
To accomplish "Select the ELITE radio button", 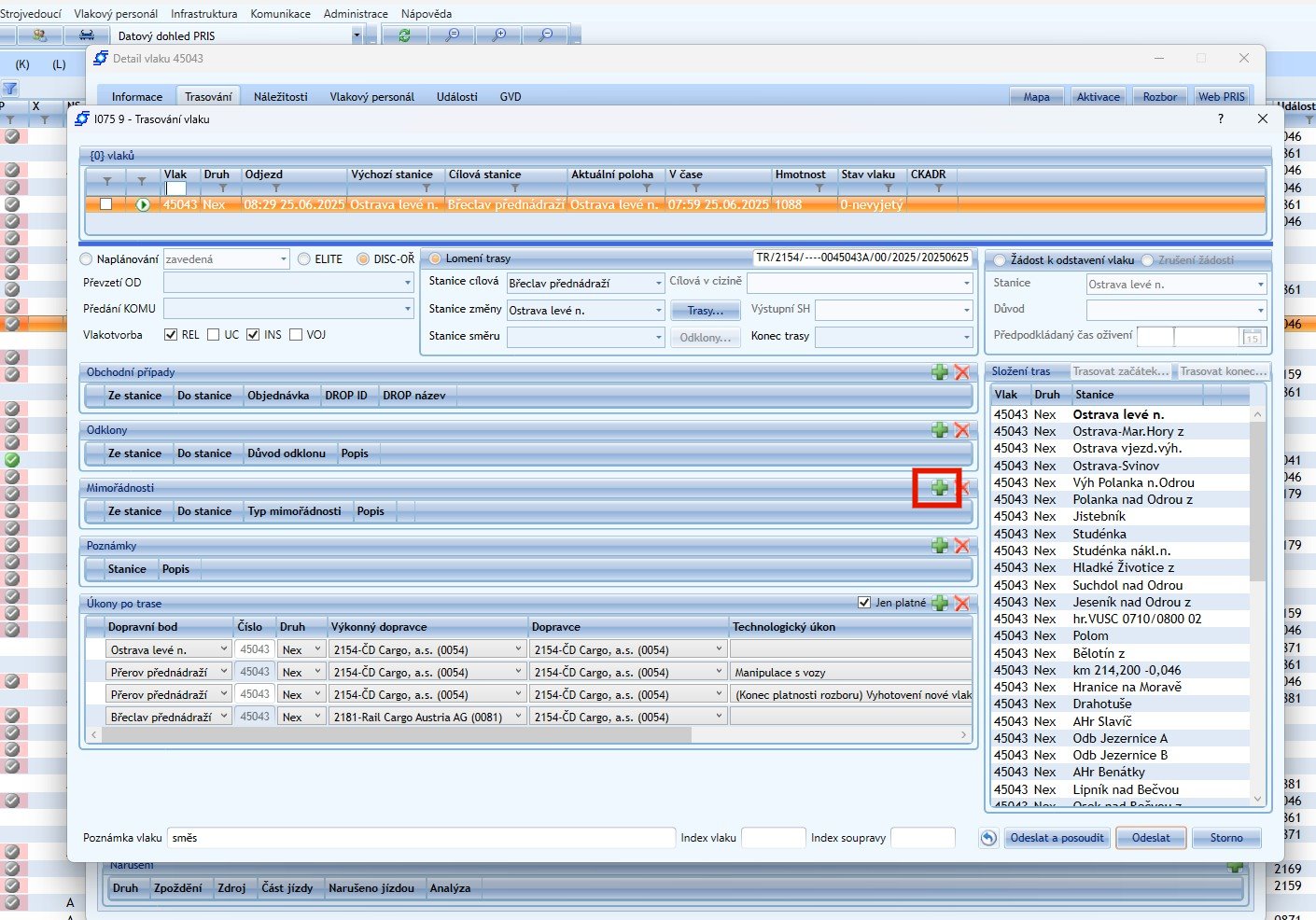I will [304, 259].
